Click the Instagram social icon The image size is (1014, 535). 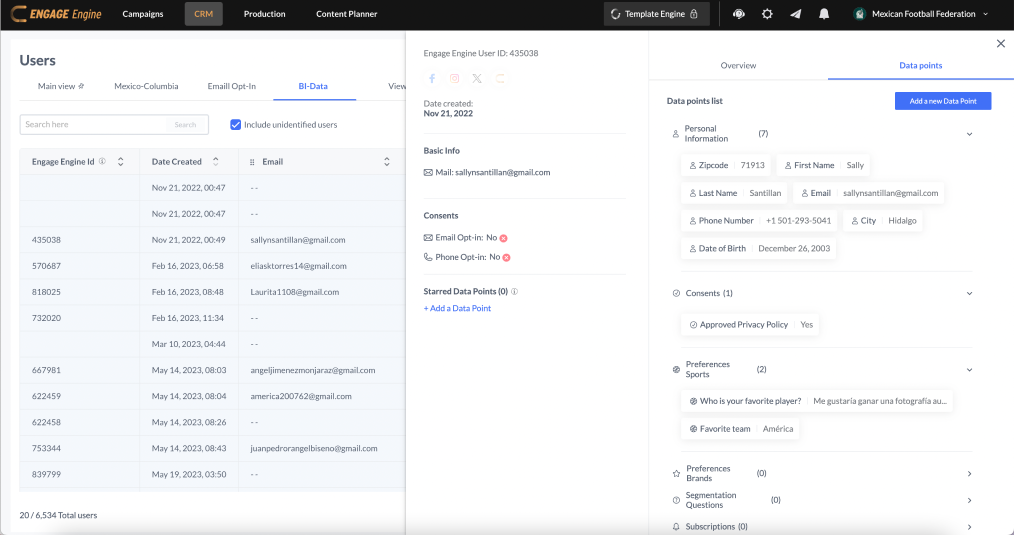pos(455,78)
